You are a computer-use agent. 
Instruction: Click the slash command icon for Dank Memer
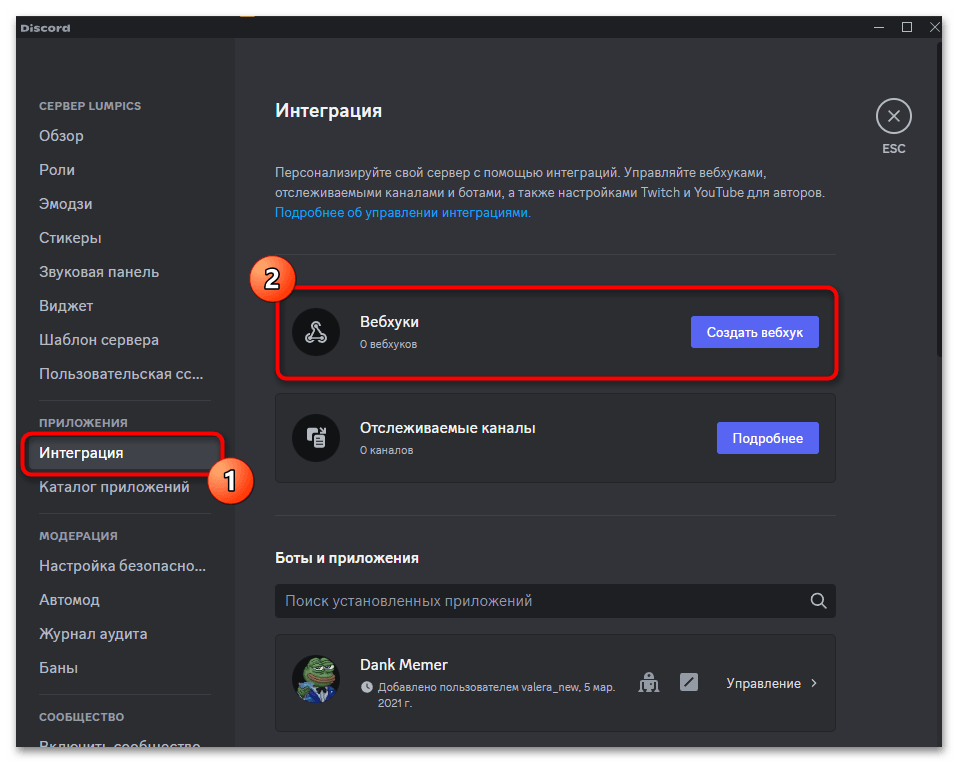pyautogui.click(x=689, y=682)
